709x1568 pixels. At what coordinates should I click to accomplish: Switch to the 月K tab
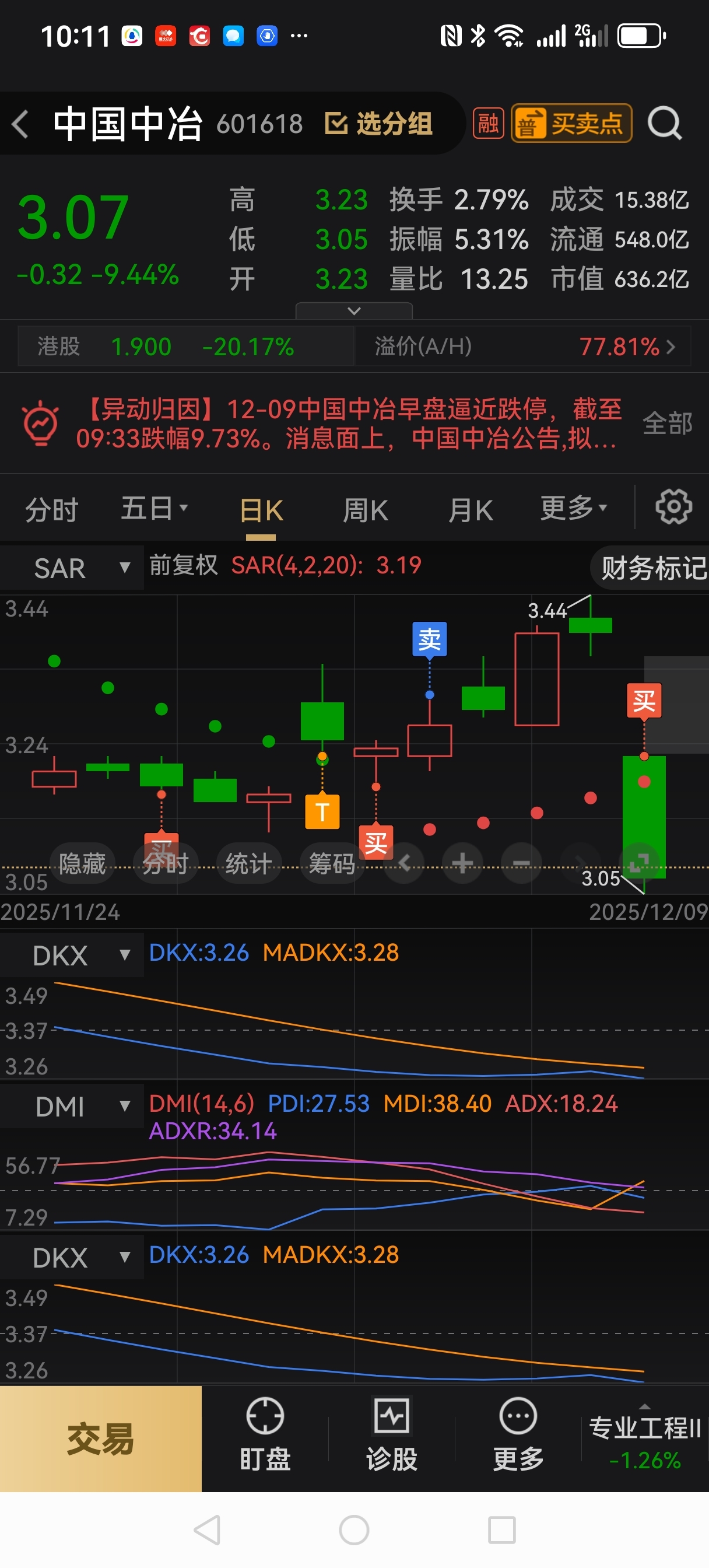click(x=471, y=510)
